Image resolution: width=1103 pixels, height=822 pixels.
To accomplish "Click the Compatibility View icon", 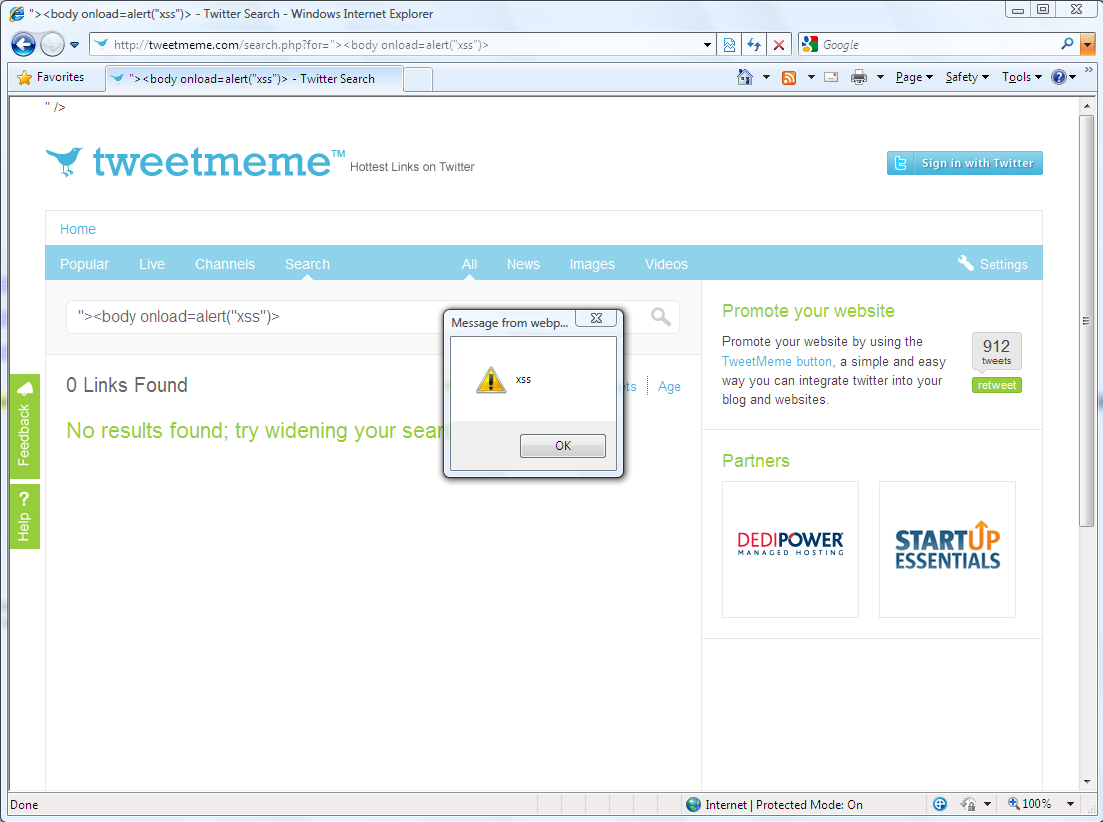I will click(x=729, y=45).
